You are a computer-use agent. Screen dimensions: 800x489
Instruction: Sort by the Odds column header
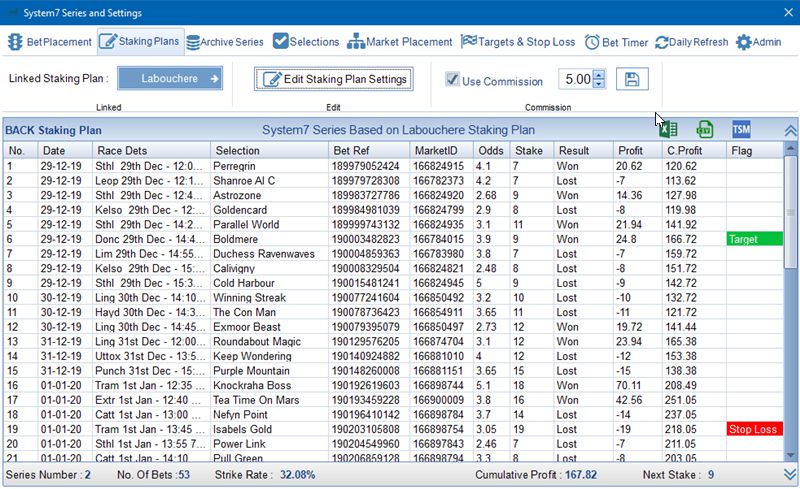491,151
